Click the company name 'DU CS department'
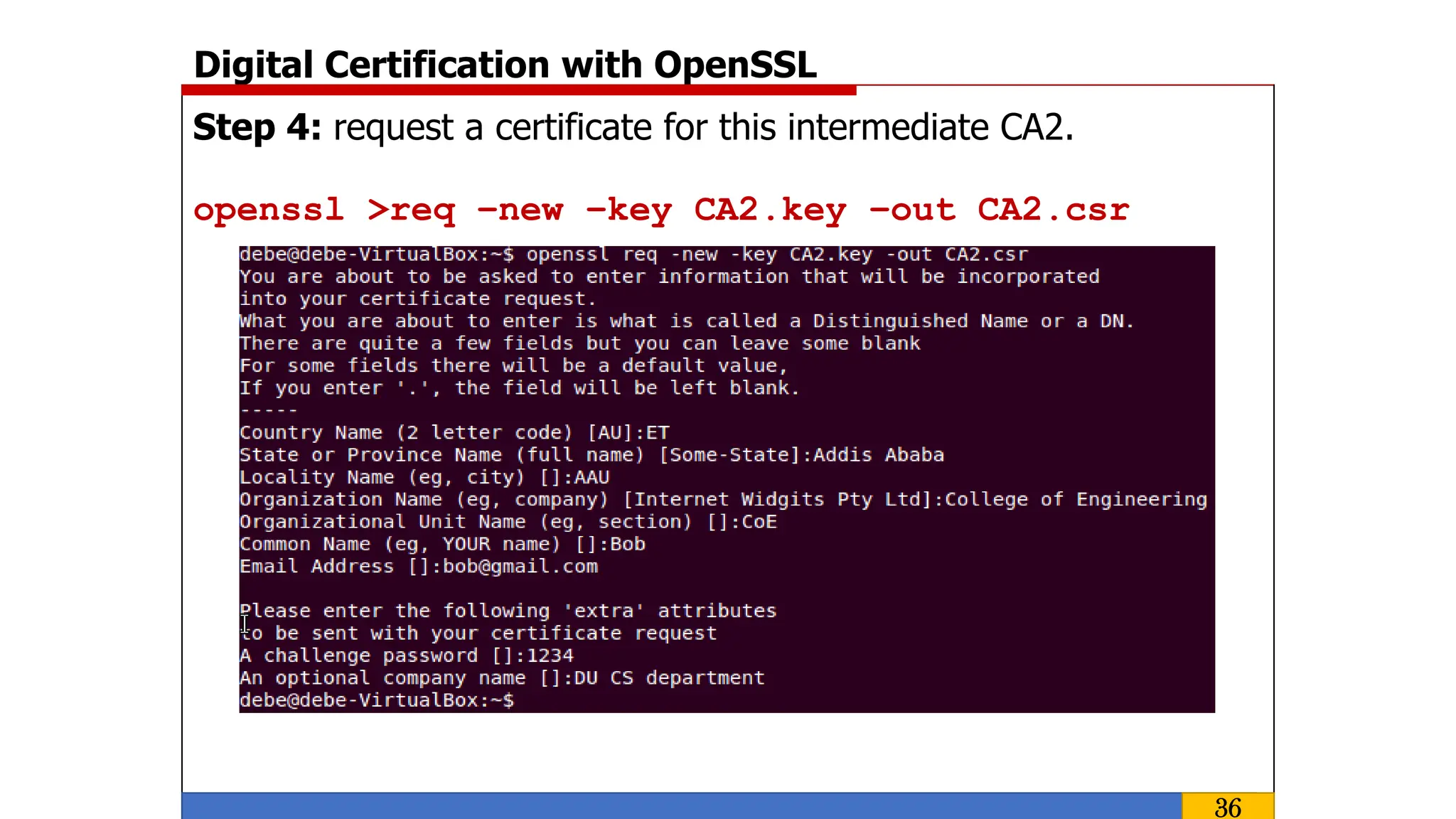Screen dimensions: 1456x819 (x=669, y=678)
